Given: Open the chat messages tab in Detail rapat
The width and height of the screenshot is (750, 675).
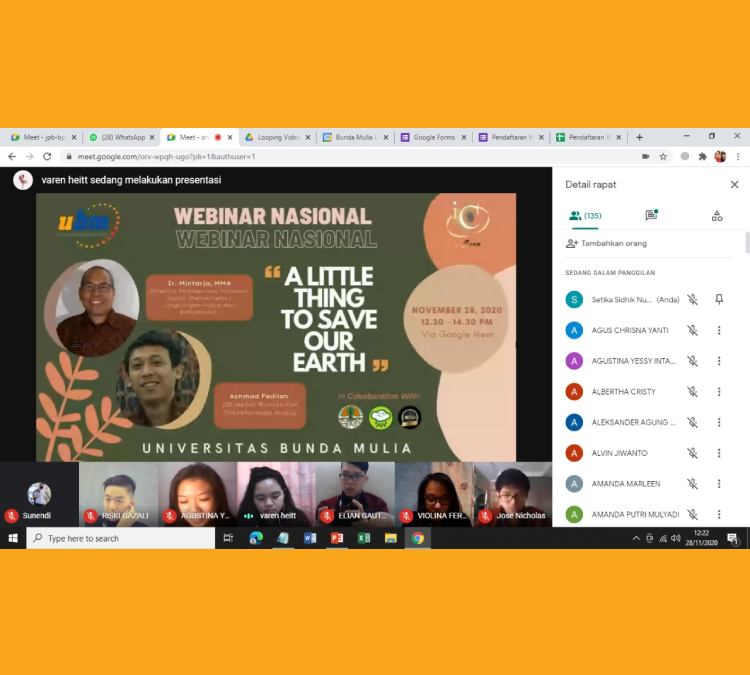Looking at the screenshot, I should click(651, 215).
